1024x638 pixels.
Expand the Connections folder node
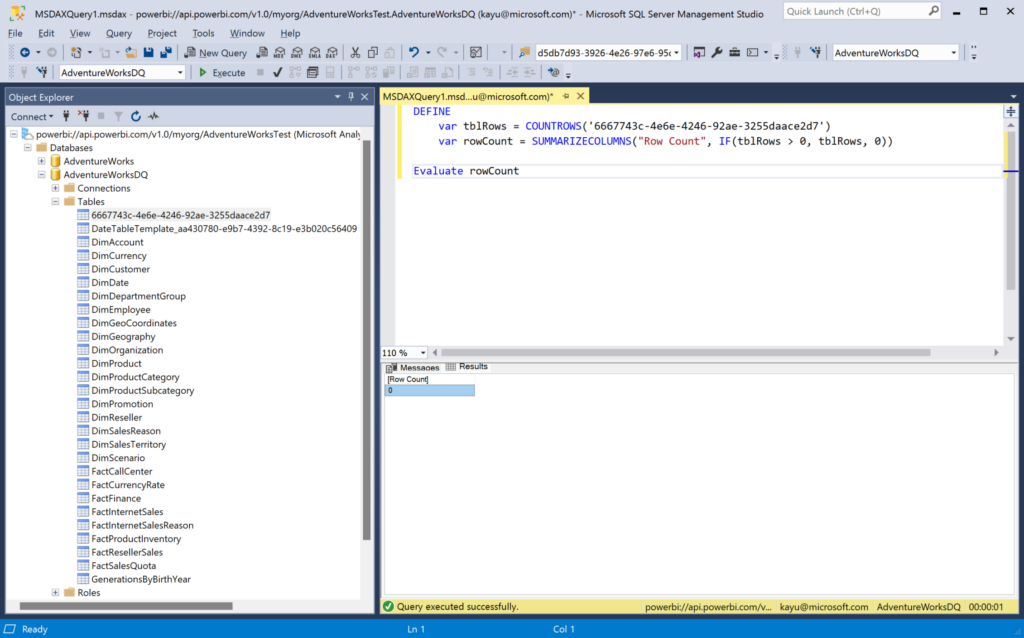(x=56, y=188)
